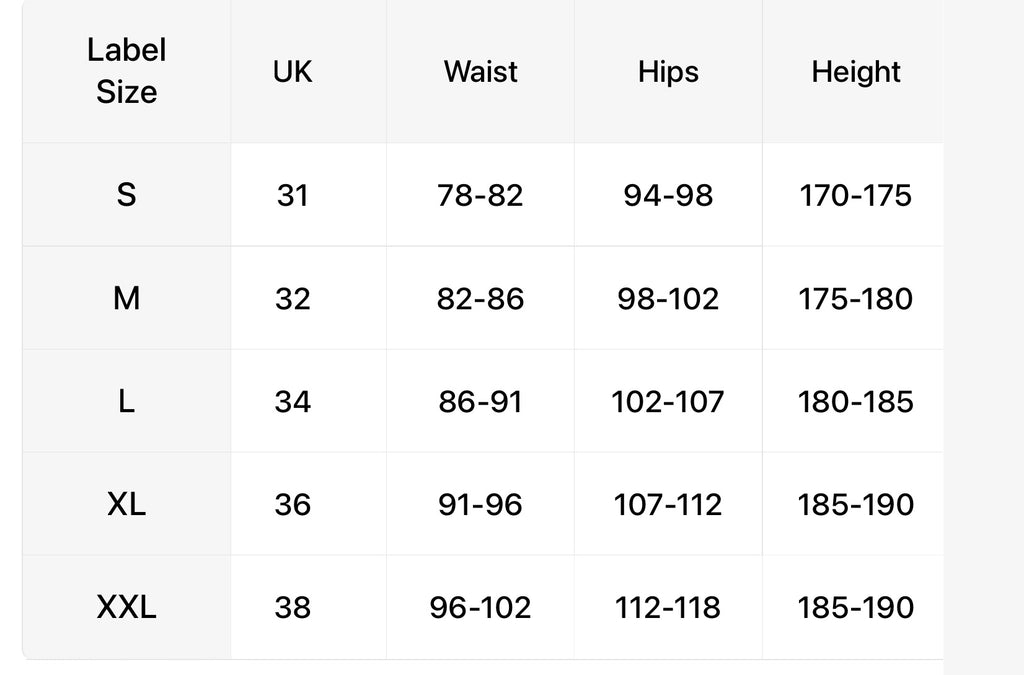
Task: Click the XL label size cell
Action: (127, 504)
